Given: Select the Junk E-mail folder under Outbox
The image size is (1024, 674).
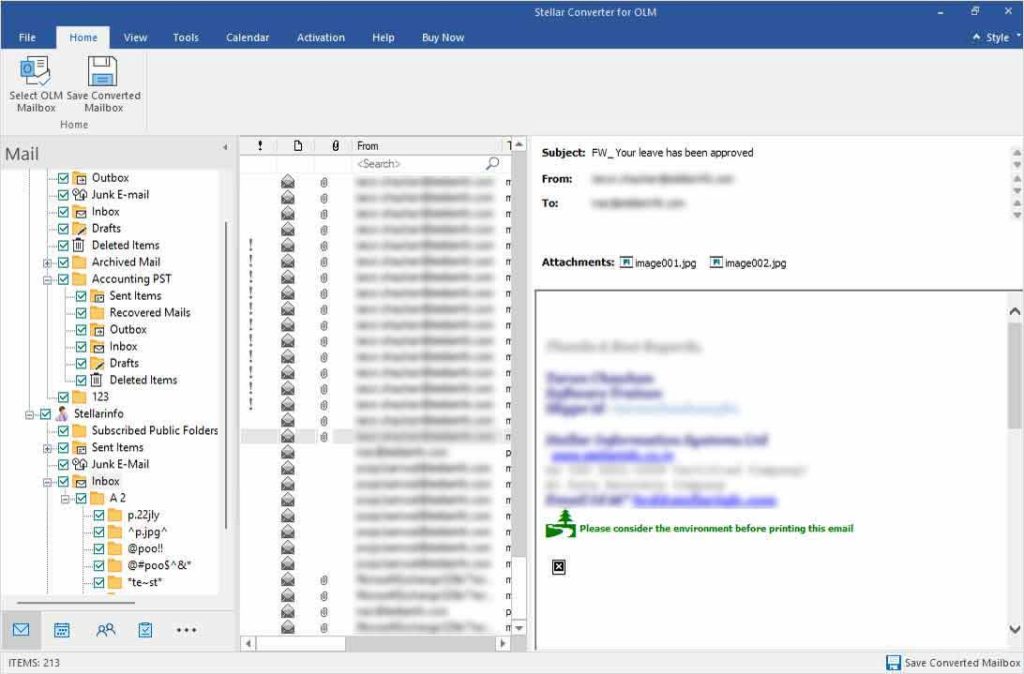Looking at the screenshot, I should pyautogui.click(x=120, y=195).
